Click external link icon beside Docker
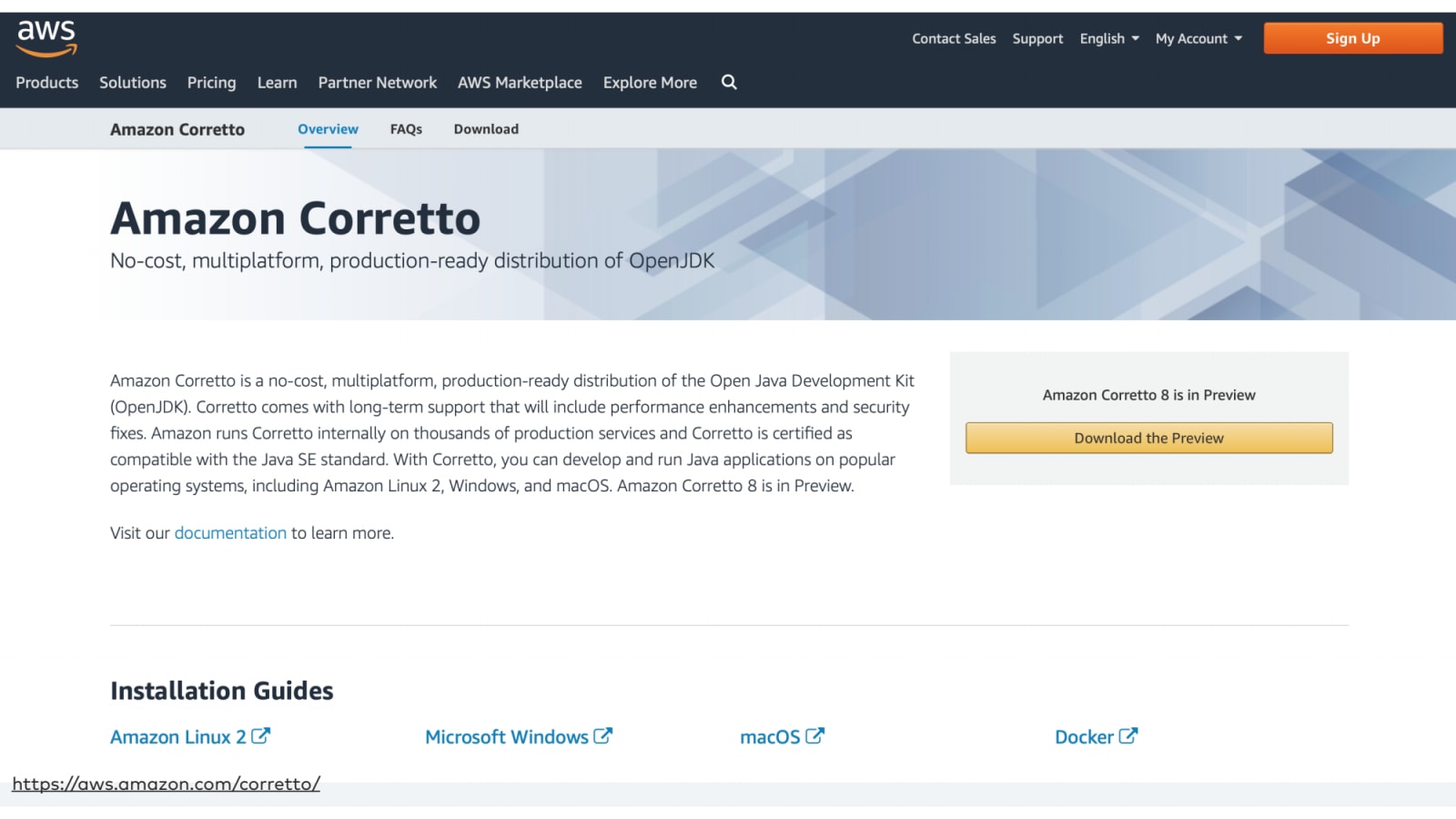The width and height of the screenshot is (1456, 819). [x=1127, y=735]
